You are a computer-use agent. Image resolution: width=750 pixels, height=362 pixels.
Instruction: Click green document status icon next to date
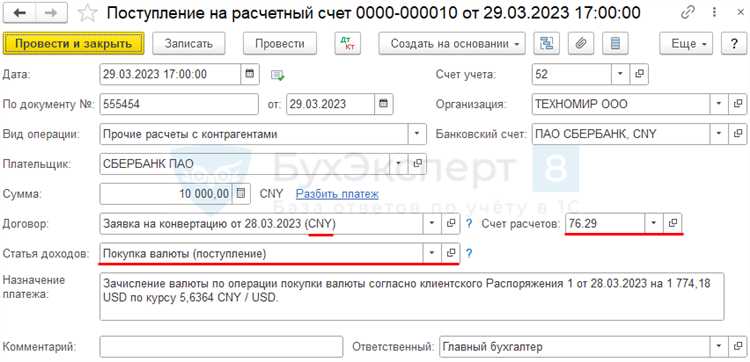click(277, 75)
